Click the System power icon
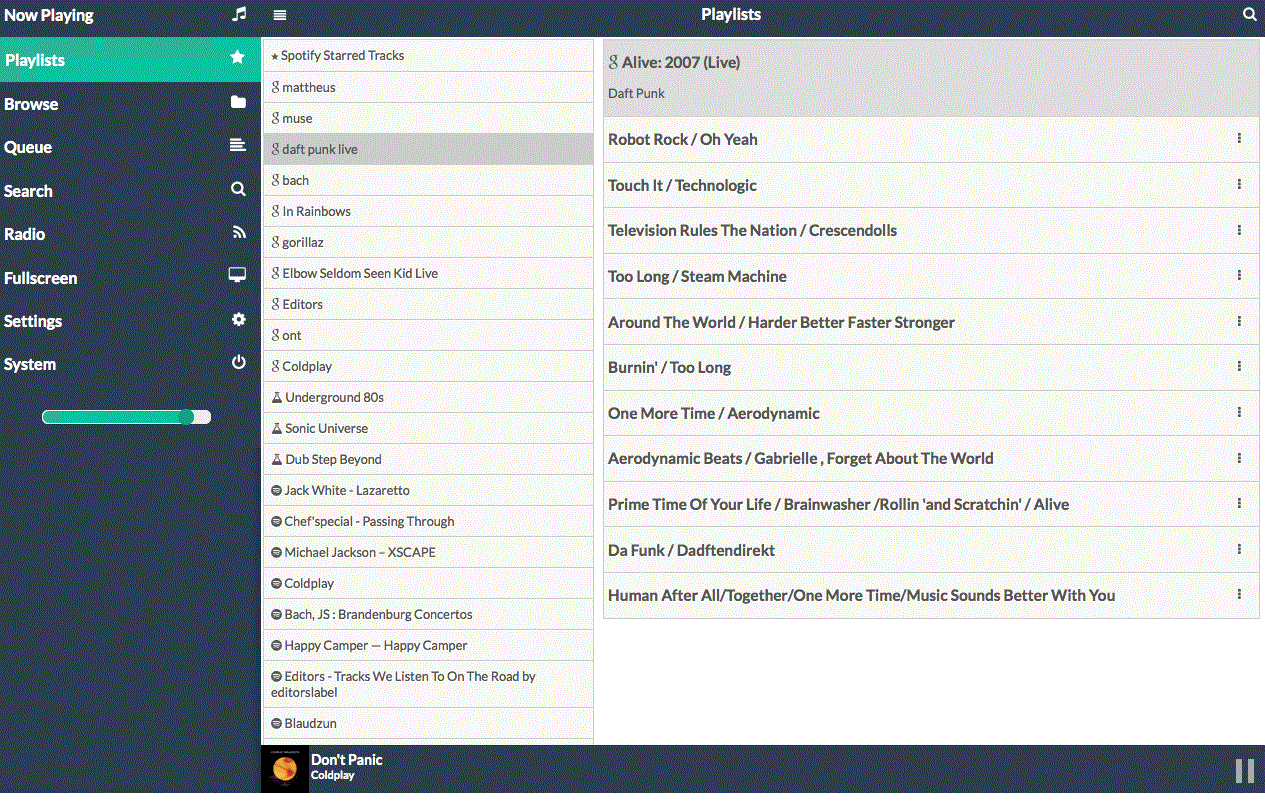This screenshot has height=806, width=1265. 238,363
